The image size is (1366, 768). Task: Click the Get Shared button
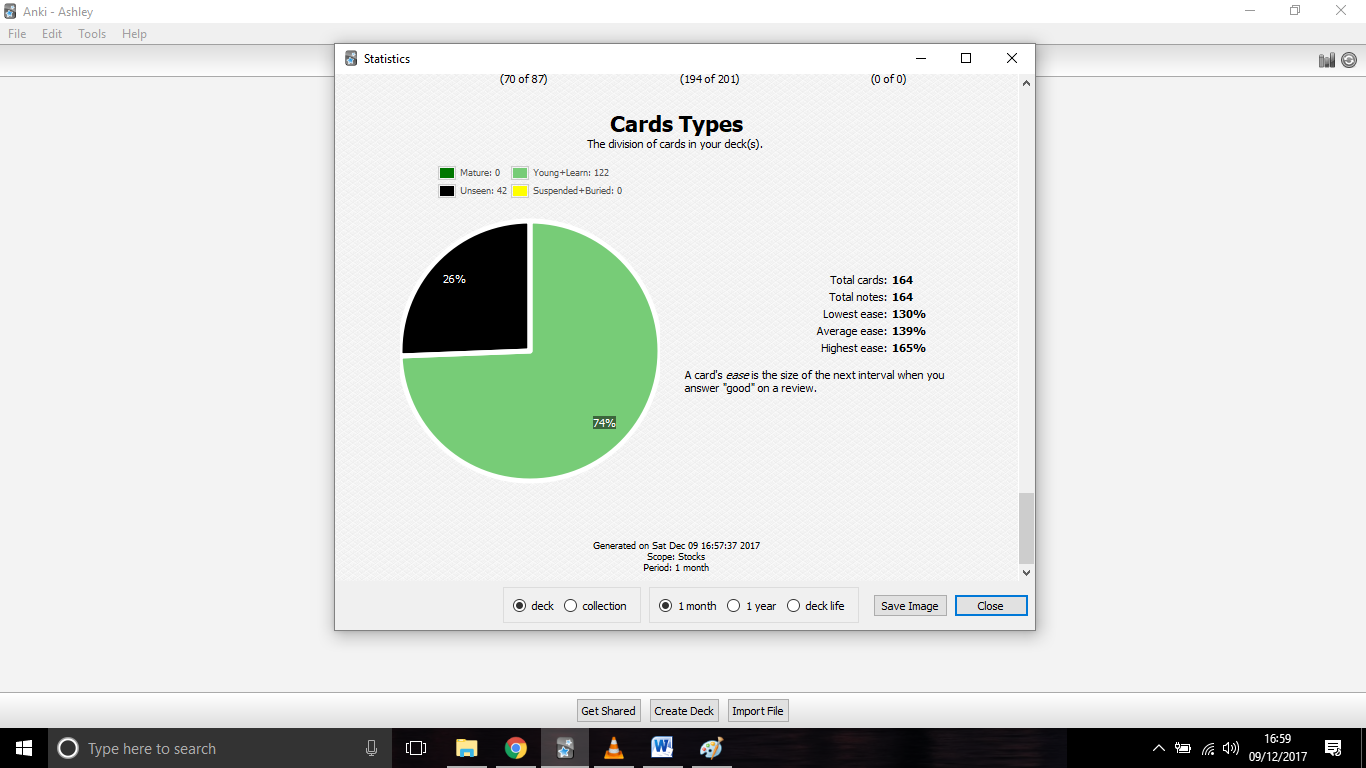(x=608, y=711)
